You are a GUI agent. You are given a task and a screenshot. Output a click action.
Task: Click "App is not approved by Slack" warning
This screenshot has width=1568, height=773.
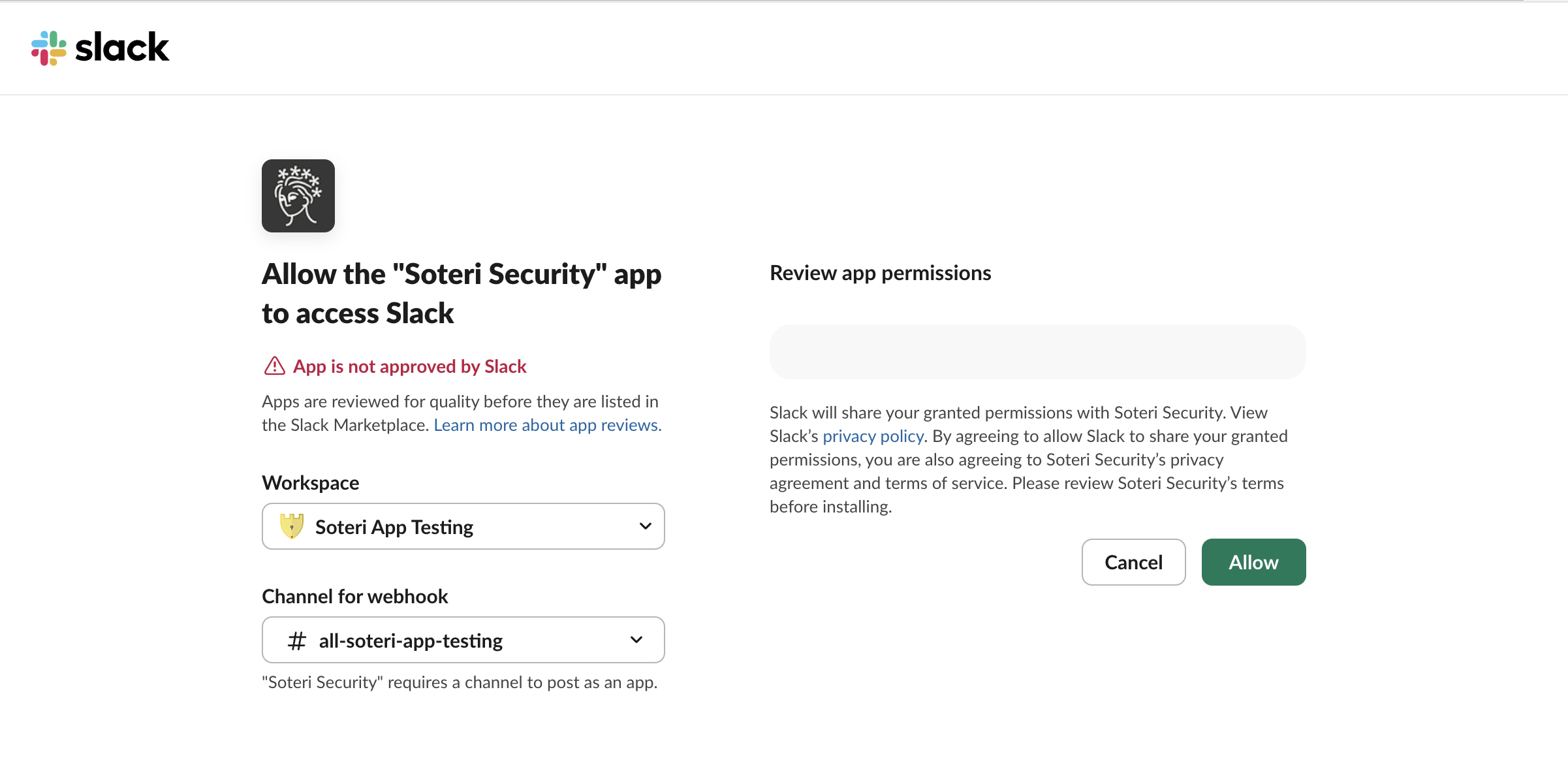point(409,366)
